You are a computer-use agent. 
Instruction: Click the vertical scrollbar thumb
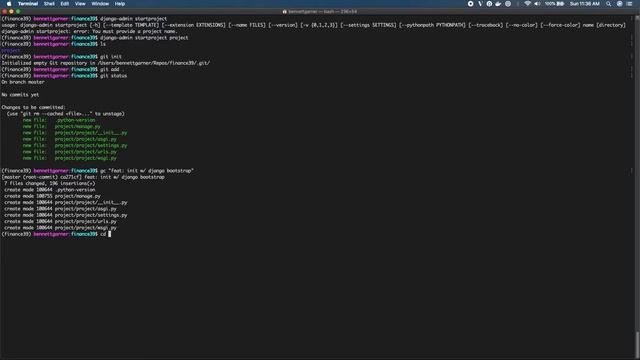[x=637, y=344]
